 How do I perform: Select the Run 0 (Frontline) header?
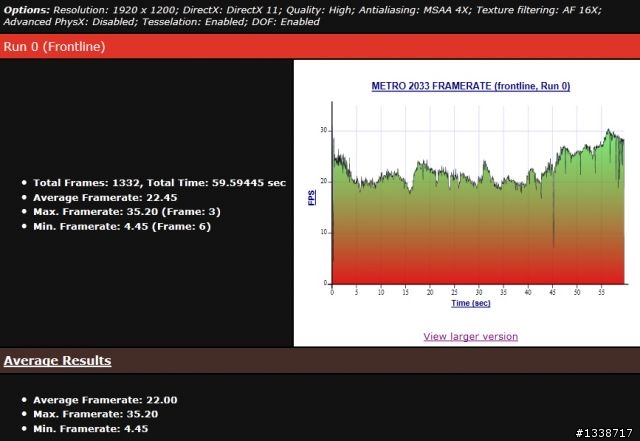(320, 46)
